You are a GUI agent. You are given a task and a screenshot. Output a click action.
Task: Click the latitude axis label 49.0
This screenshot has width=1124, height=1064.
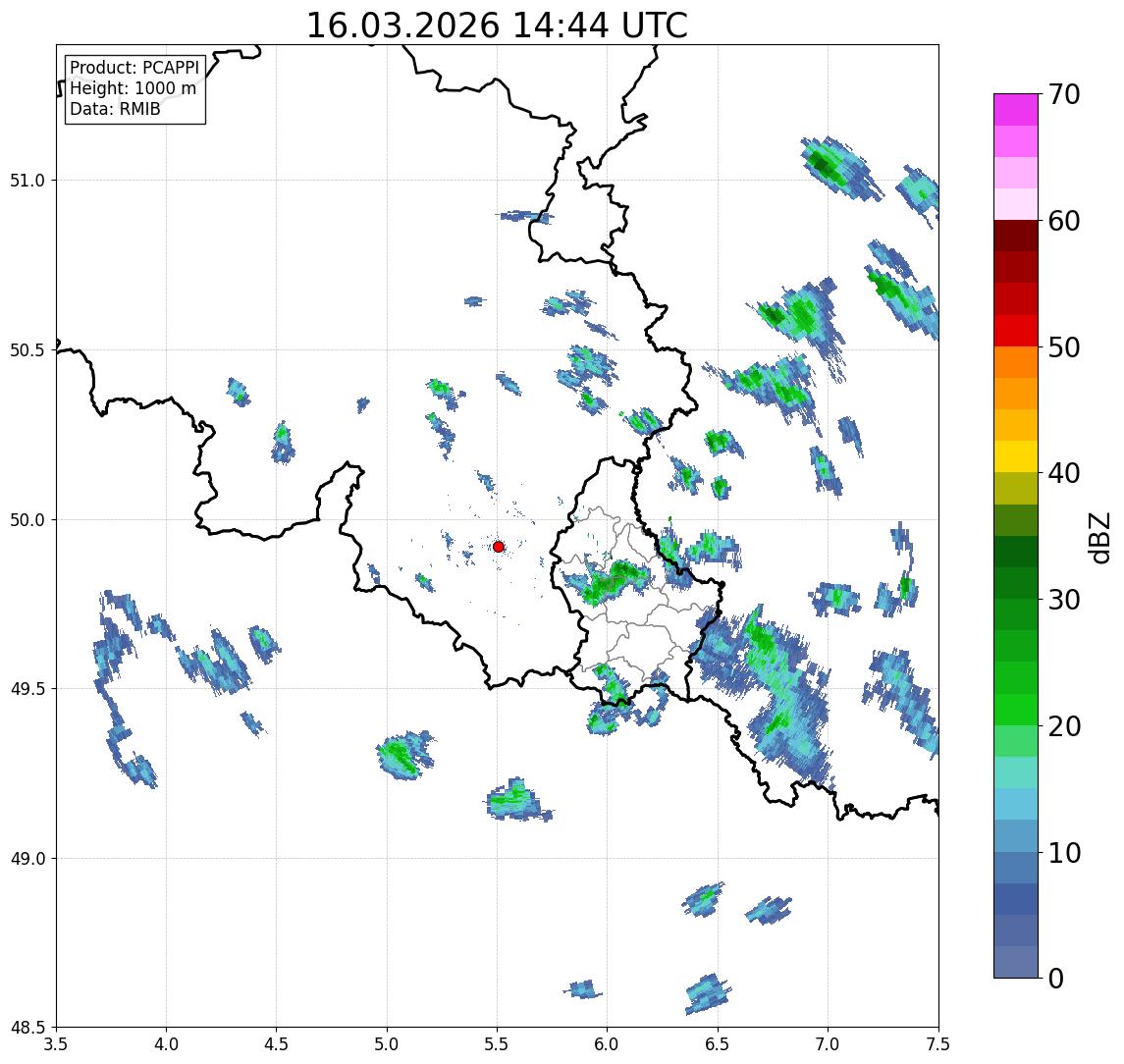click(27, 858)
